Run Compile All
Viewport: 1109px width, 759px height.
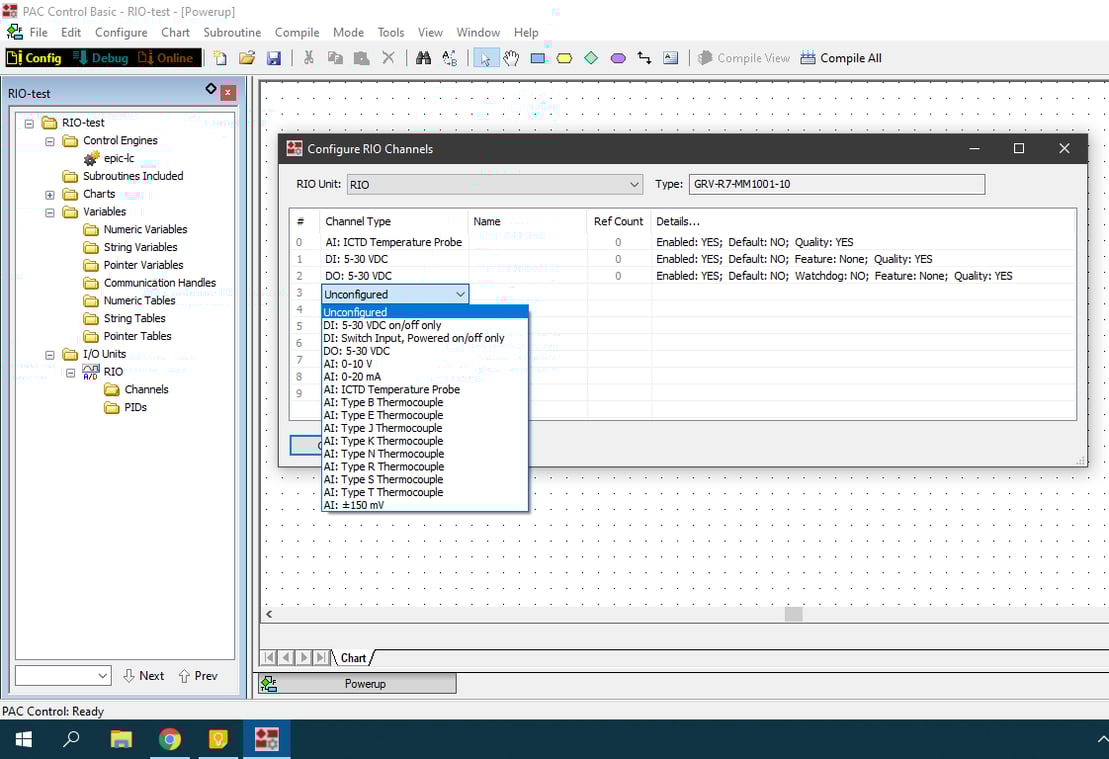[x=841, y=57]
